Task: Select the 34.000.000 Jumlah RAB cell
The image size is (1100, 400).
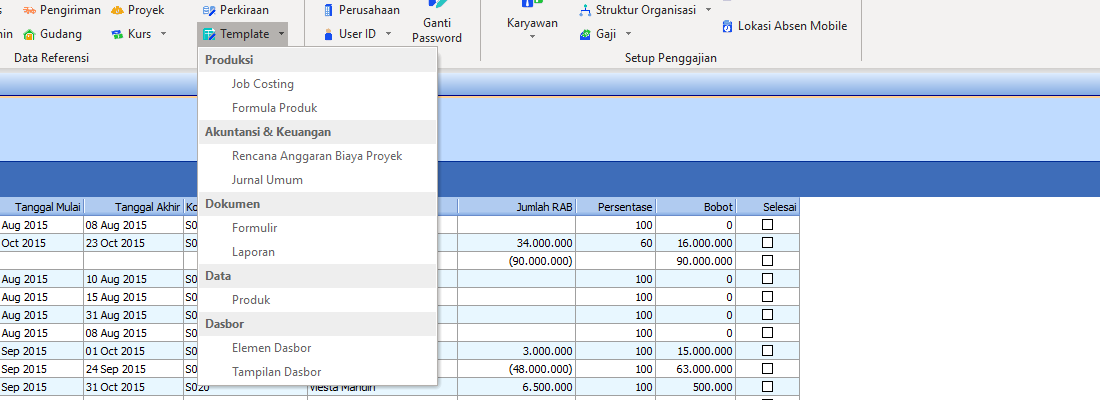Action: pos(517,244)
